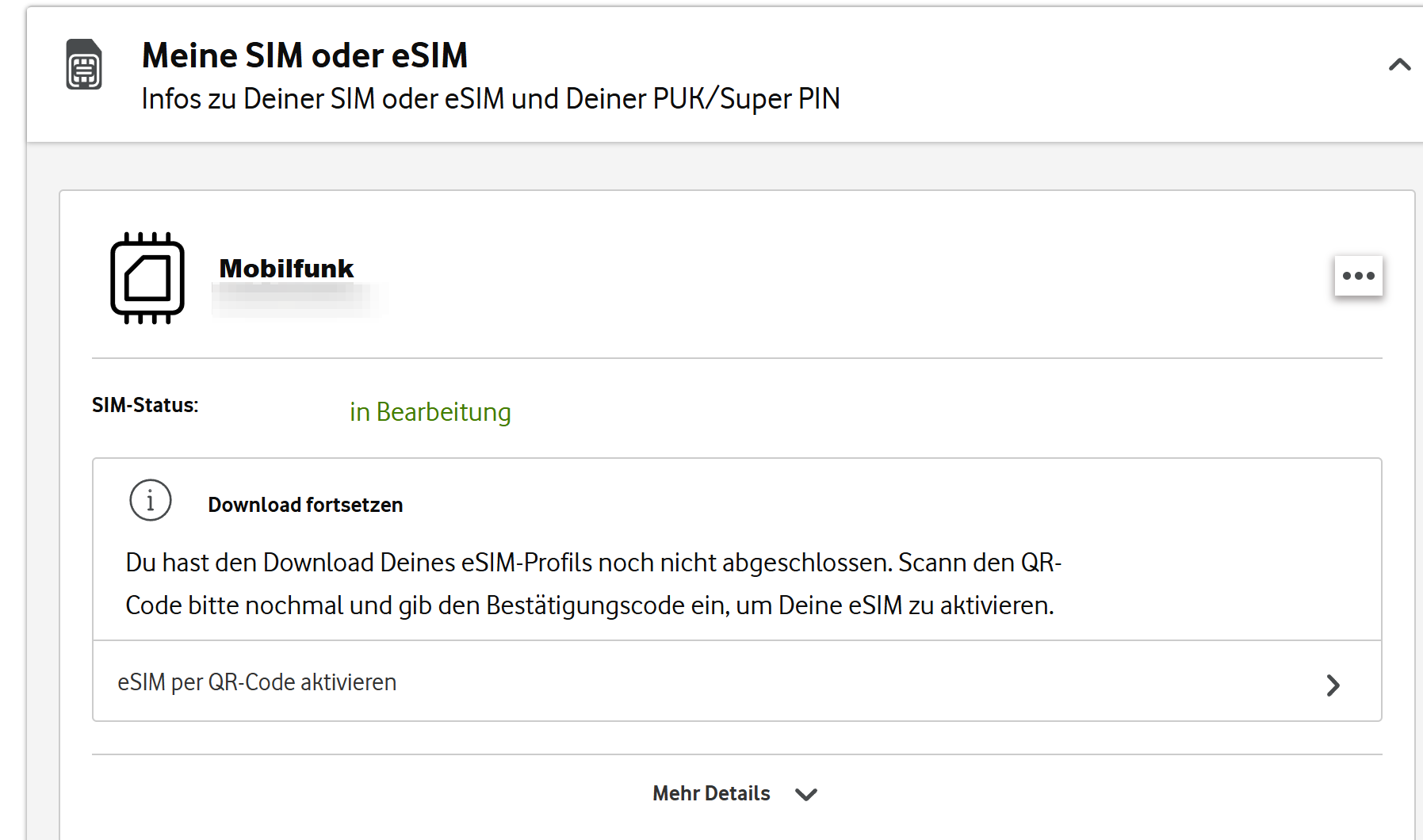The image size is (1423, 840).
Task: Click the SIM-Status label
Action: [145, 405]
